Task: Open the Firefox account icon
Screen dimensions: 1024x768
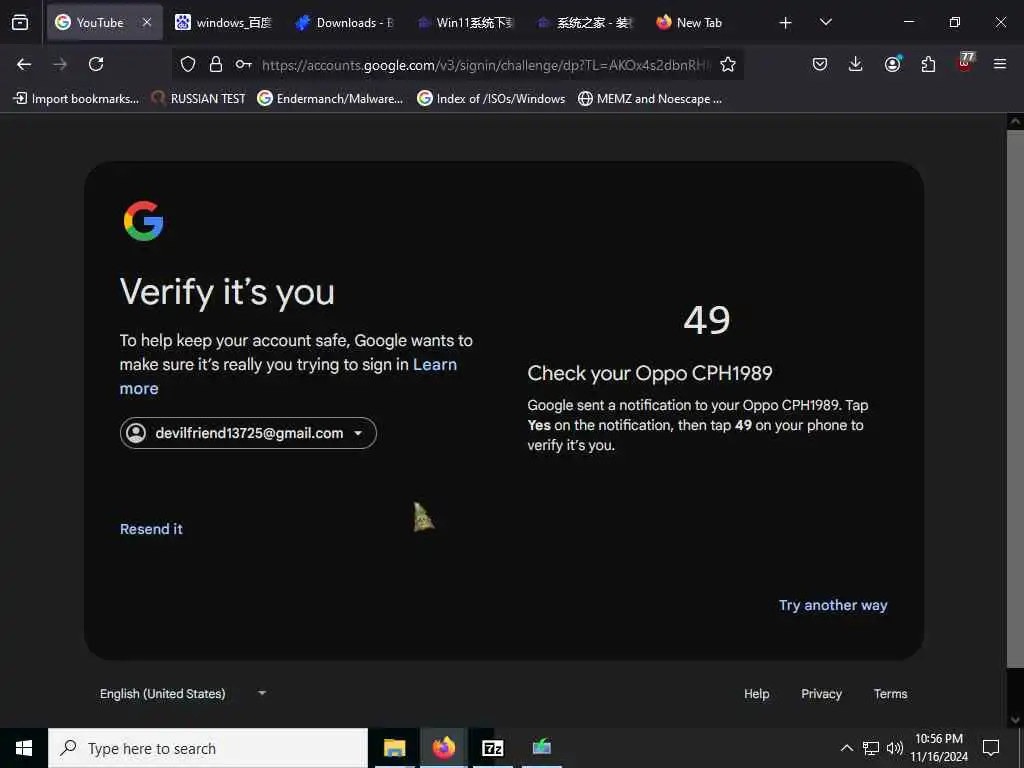Action: click(893, 64)
